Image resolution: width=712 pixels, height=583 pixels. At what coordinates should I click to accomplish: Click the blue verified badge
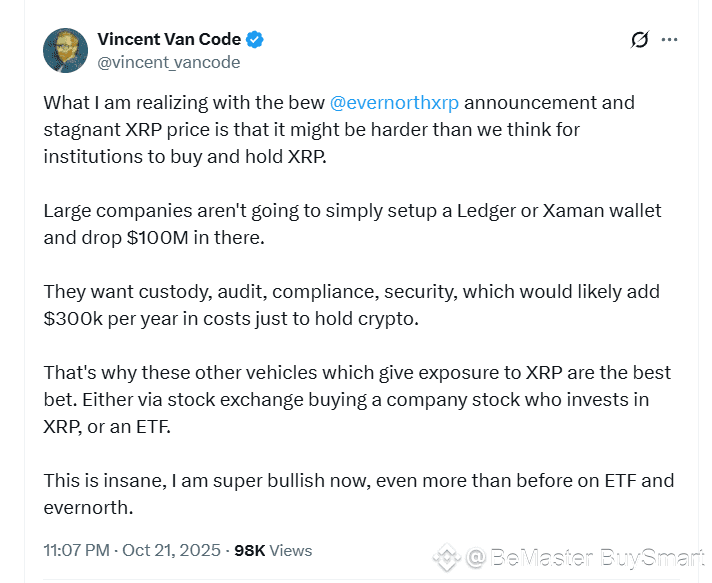[256, 40]
